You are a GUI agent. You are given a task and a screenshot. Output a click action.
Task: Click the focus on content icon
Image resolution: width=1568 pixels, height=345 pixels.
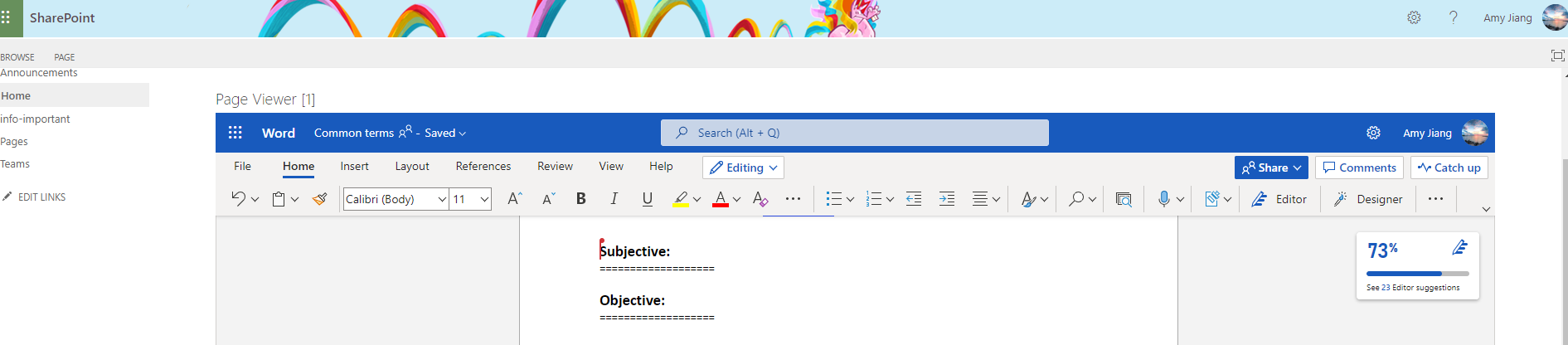coord(1557,56)
